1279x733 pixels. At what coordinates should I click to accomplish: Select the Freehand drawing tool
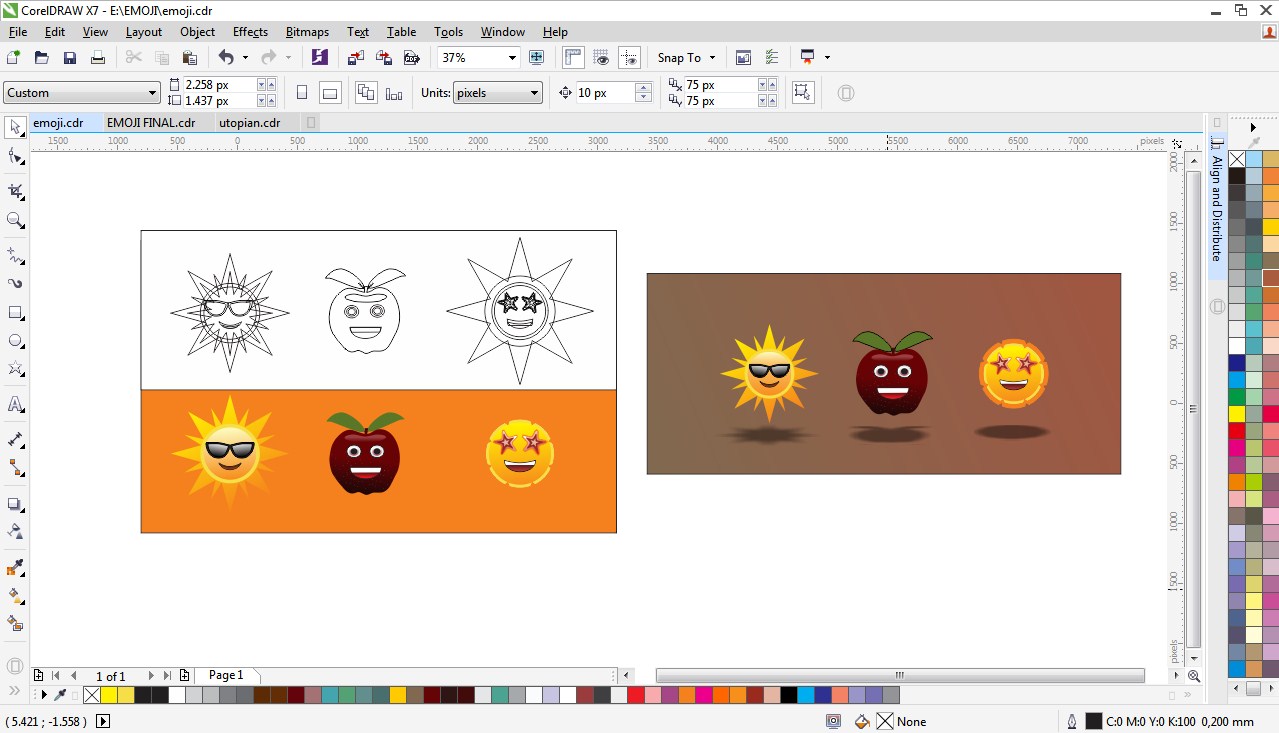tap(15, 255)
